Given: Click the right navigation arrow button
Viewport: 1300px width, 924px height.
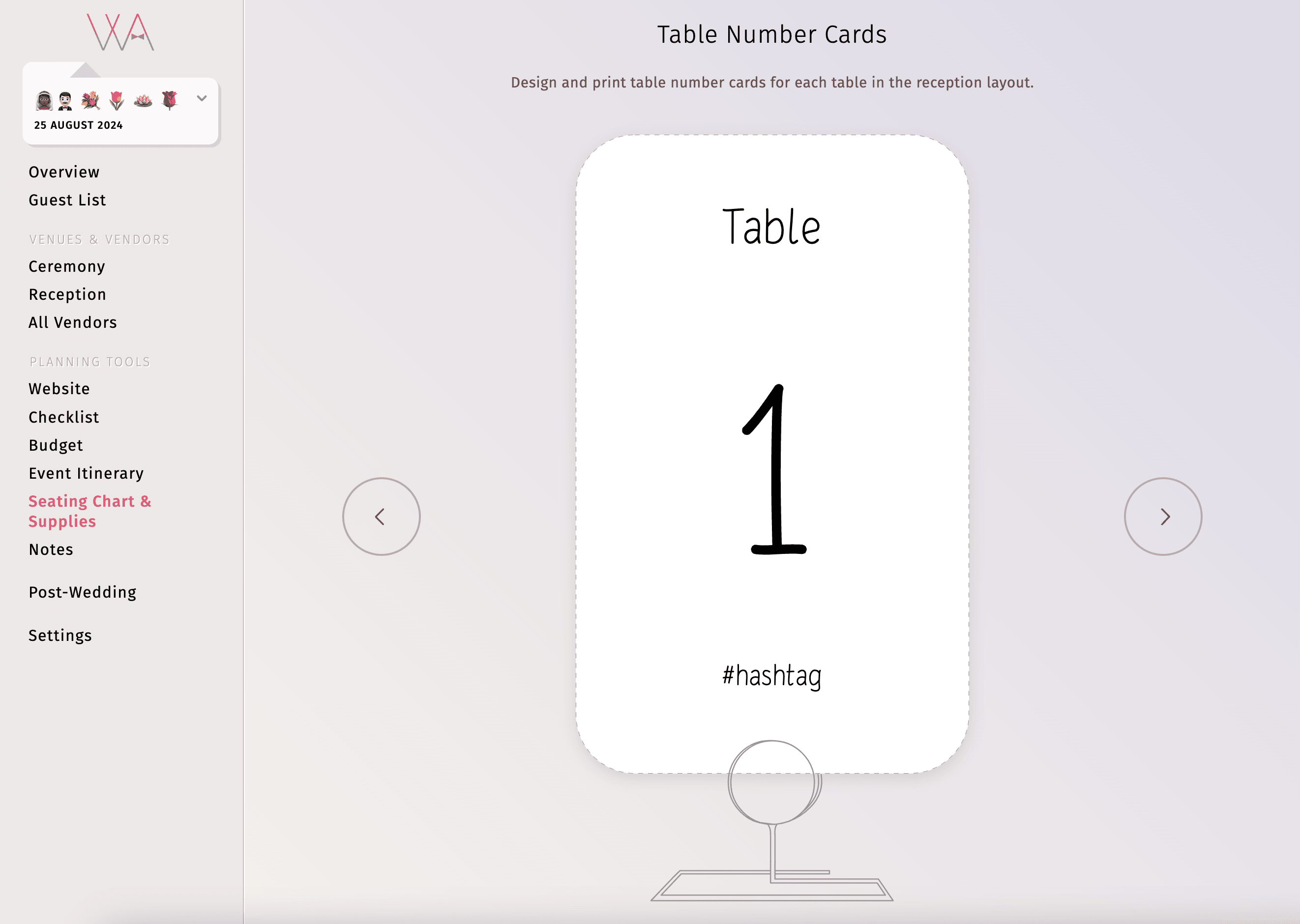Looking at the screenshot, I should tap(1163, 516).
